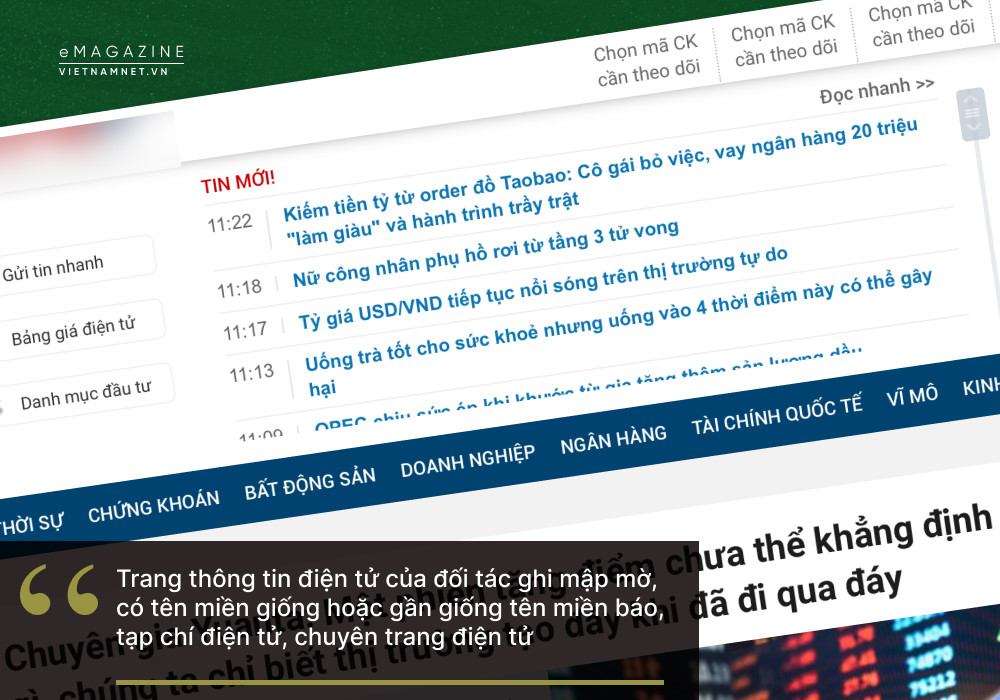Go to the 'CHỨNG KHOÁN' menu section

point(153,506)
